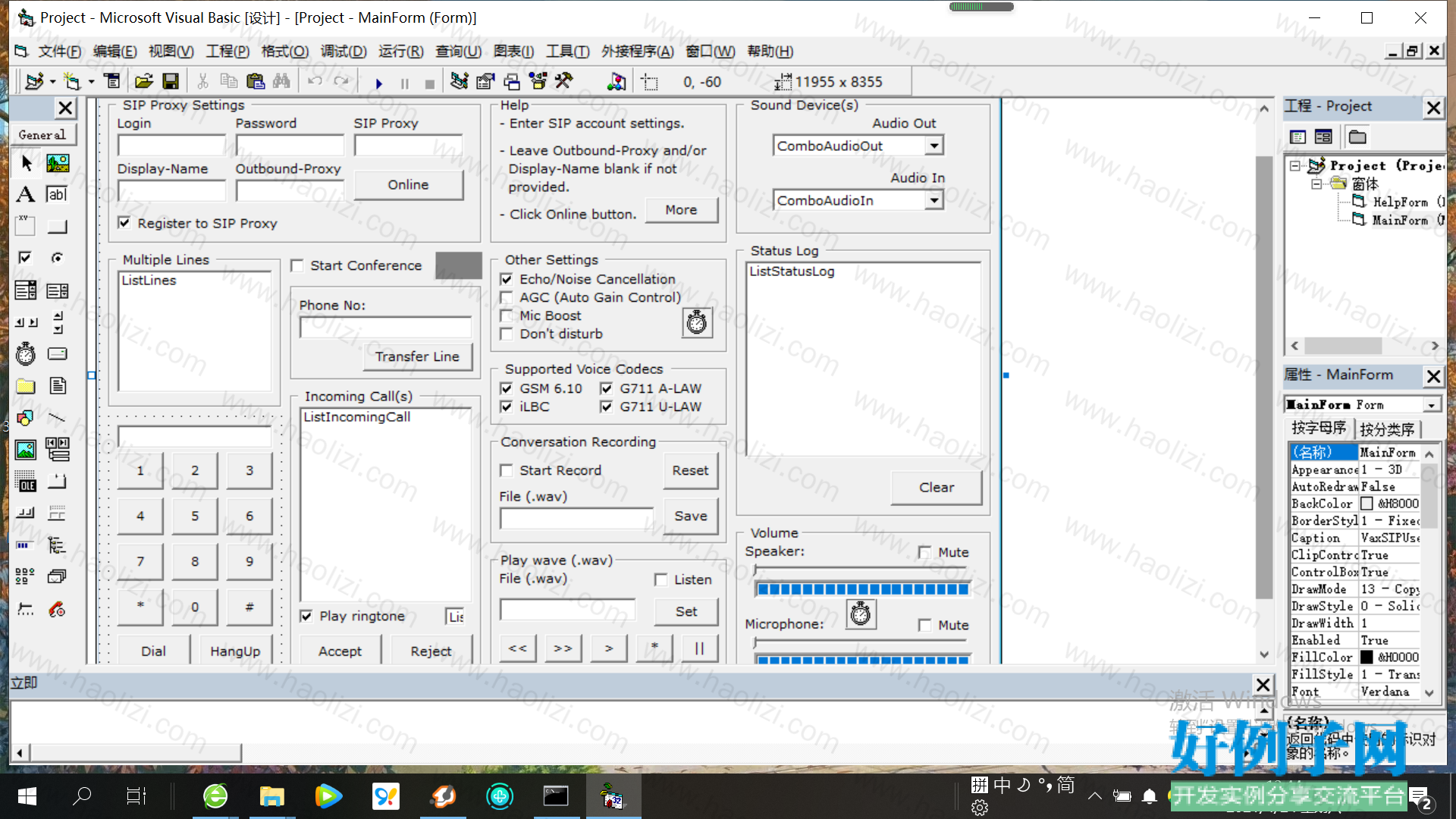Click the Transfer Line button
The height and width of the screenshot is (819, 1456).
pyautogui.click(x=417, y=356)
